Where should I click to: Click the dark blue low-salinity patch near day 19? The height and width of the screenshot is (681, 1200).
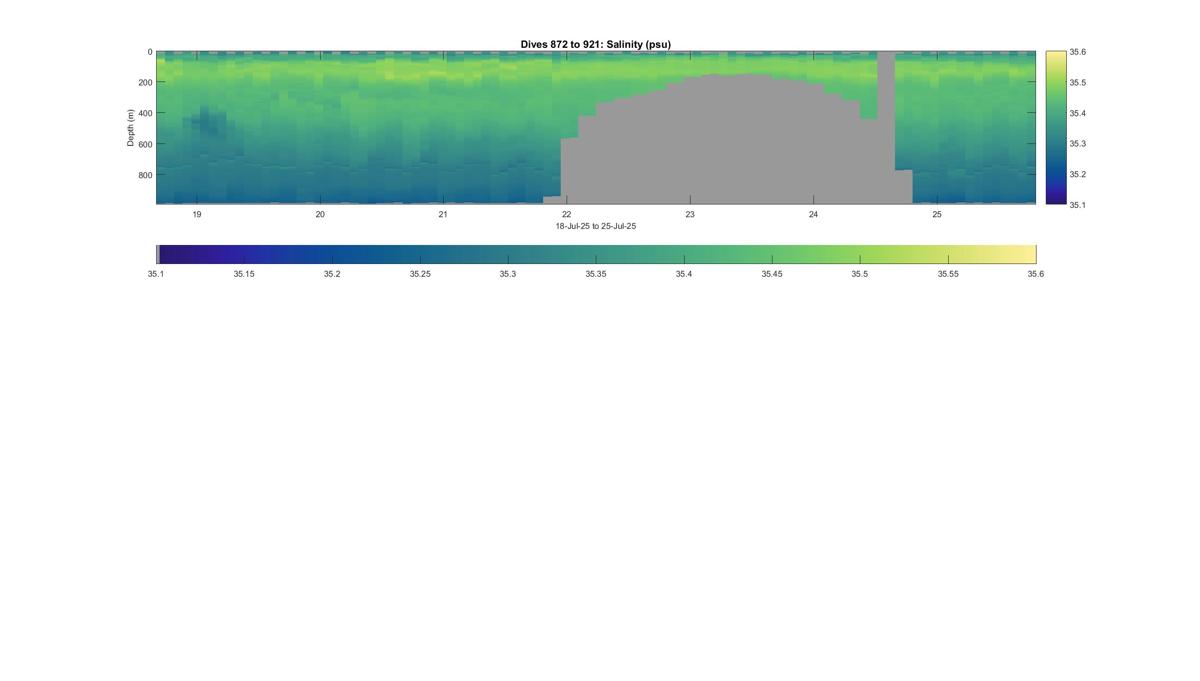coord(207,124)
